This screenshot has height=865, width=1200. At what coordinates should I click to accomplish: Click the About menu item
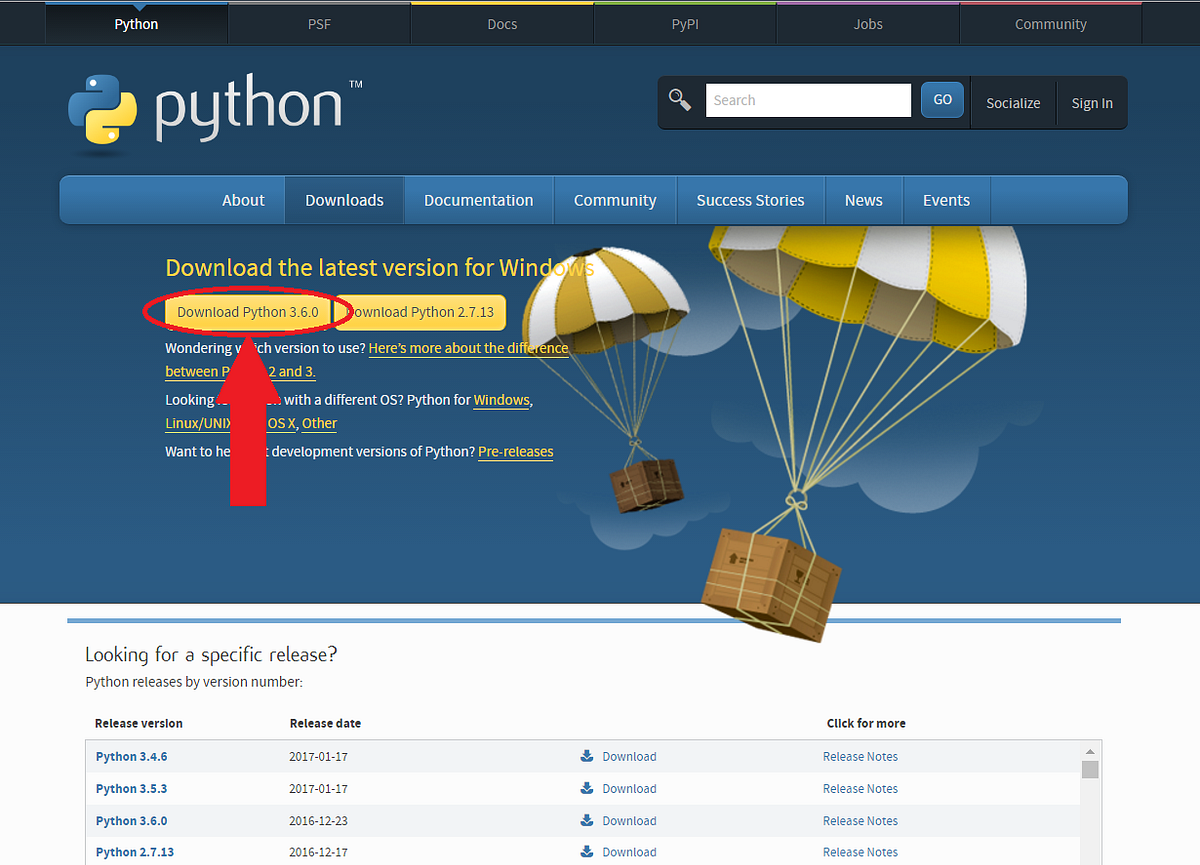coord(243,200)
